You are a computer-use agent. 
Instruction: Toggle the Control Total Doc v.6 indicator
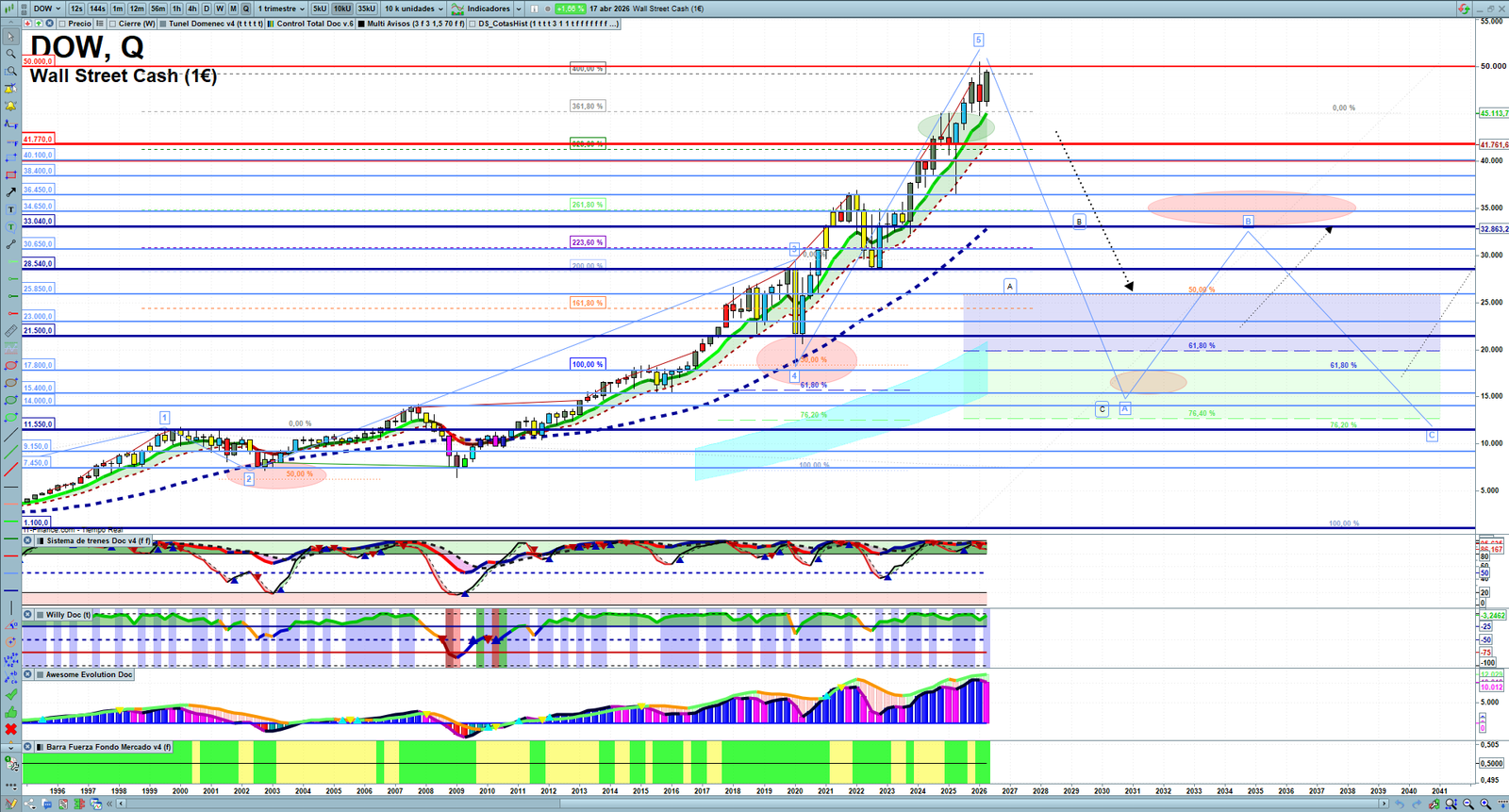point(271,24)
